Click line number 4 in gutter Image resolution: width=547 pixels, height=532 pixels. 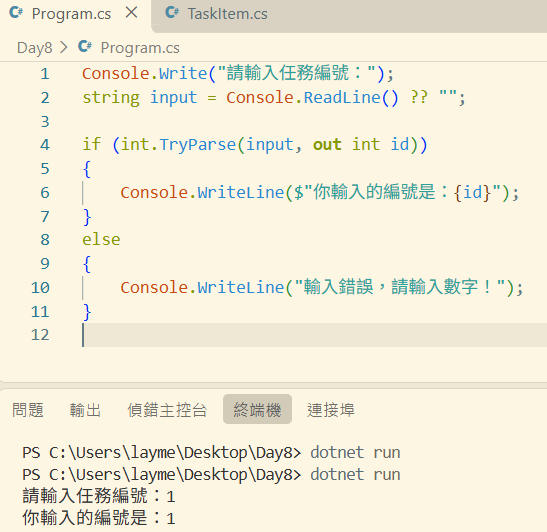pos(45,145)
